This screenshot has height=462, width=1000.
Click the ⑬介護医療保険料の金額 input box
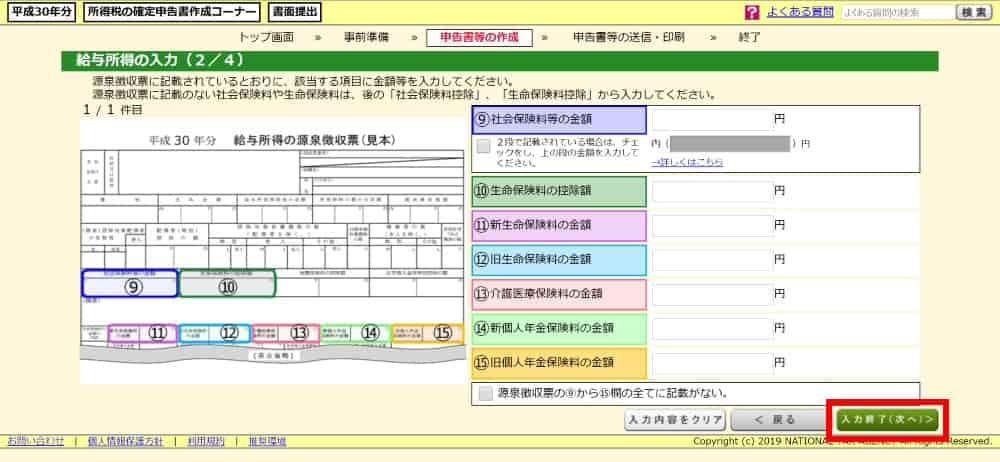pyautogui.click(x=711, y=293)
